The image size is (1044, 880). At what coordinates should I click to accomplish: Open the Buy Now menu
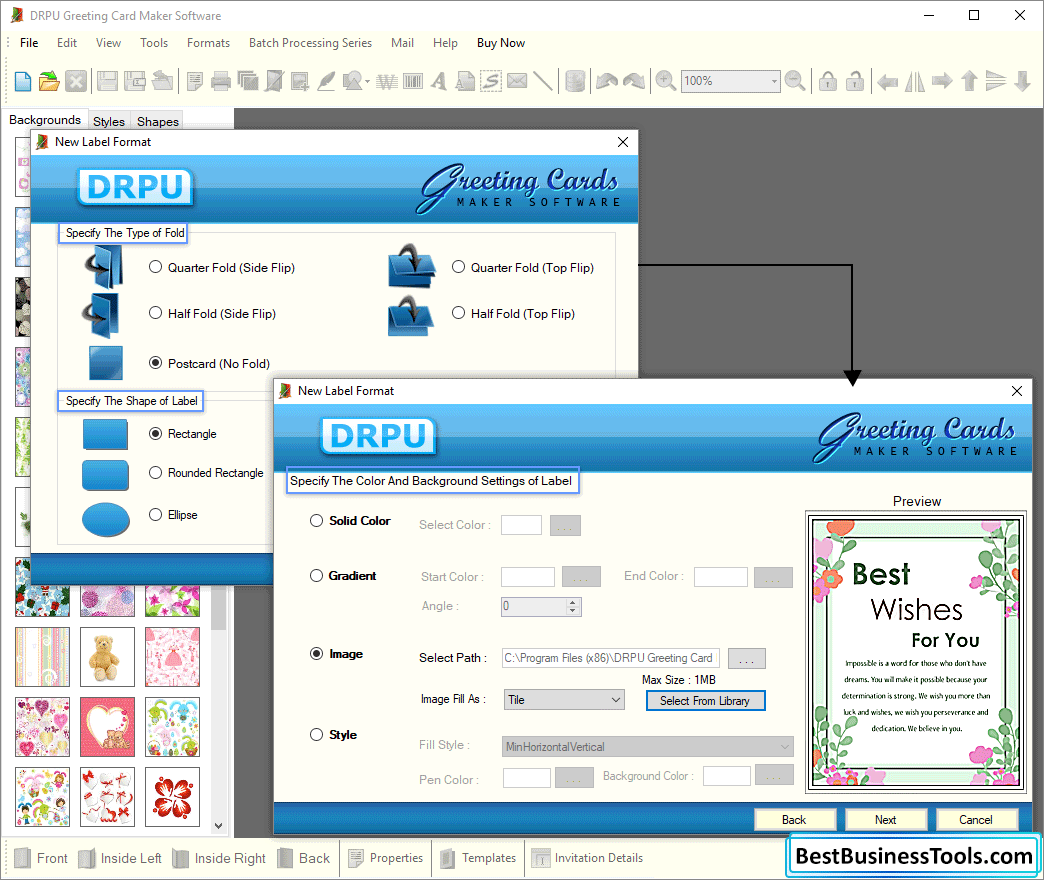(501, 43)
